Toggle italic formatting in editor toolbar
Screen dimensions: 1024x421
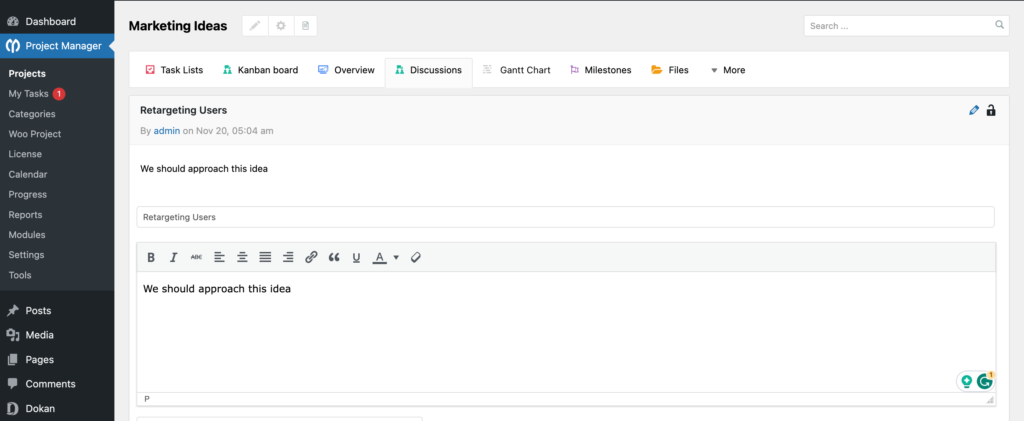coord(173,257)
